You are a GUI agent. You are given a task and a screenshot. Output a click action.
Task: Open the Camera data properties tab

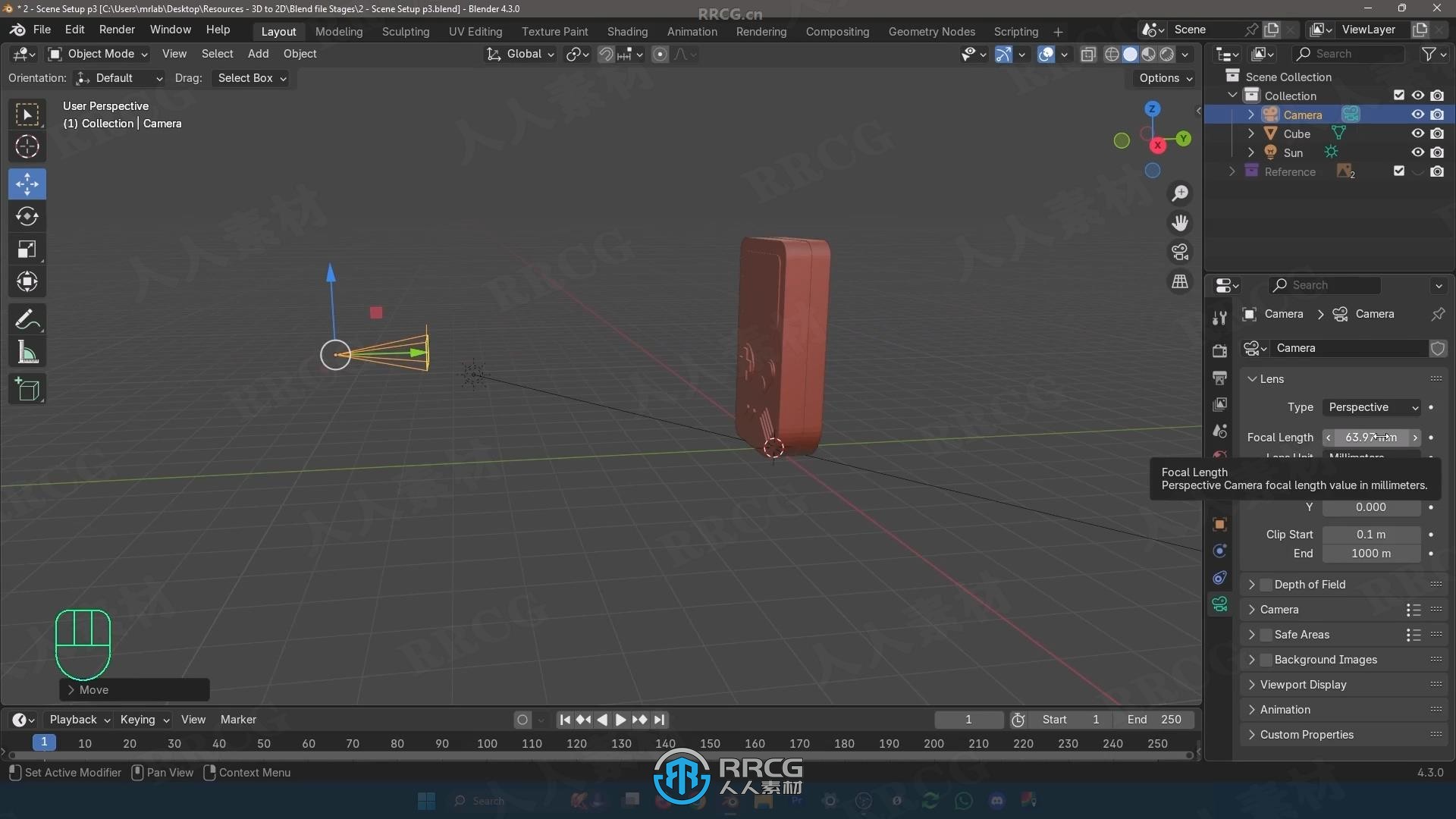[x=1219, y=604]
